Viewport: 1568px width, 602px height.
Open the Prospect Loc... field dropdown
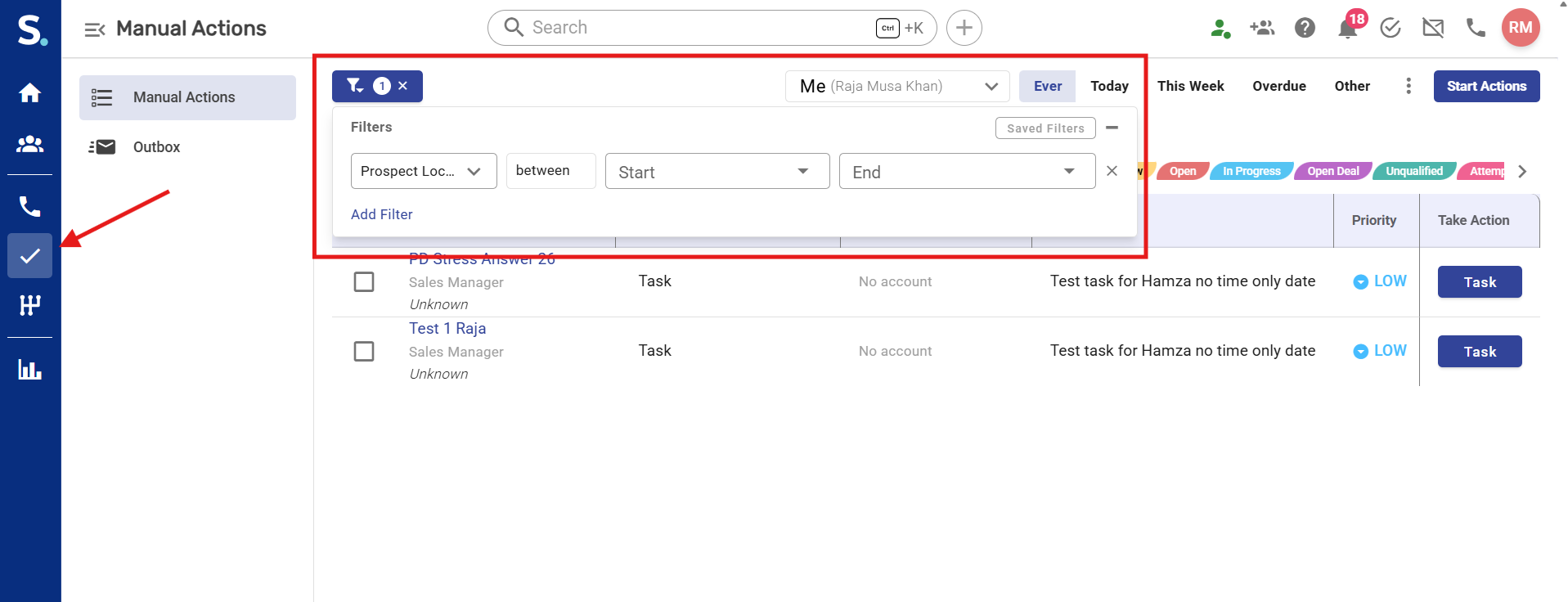coord(424,171)
